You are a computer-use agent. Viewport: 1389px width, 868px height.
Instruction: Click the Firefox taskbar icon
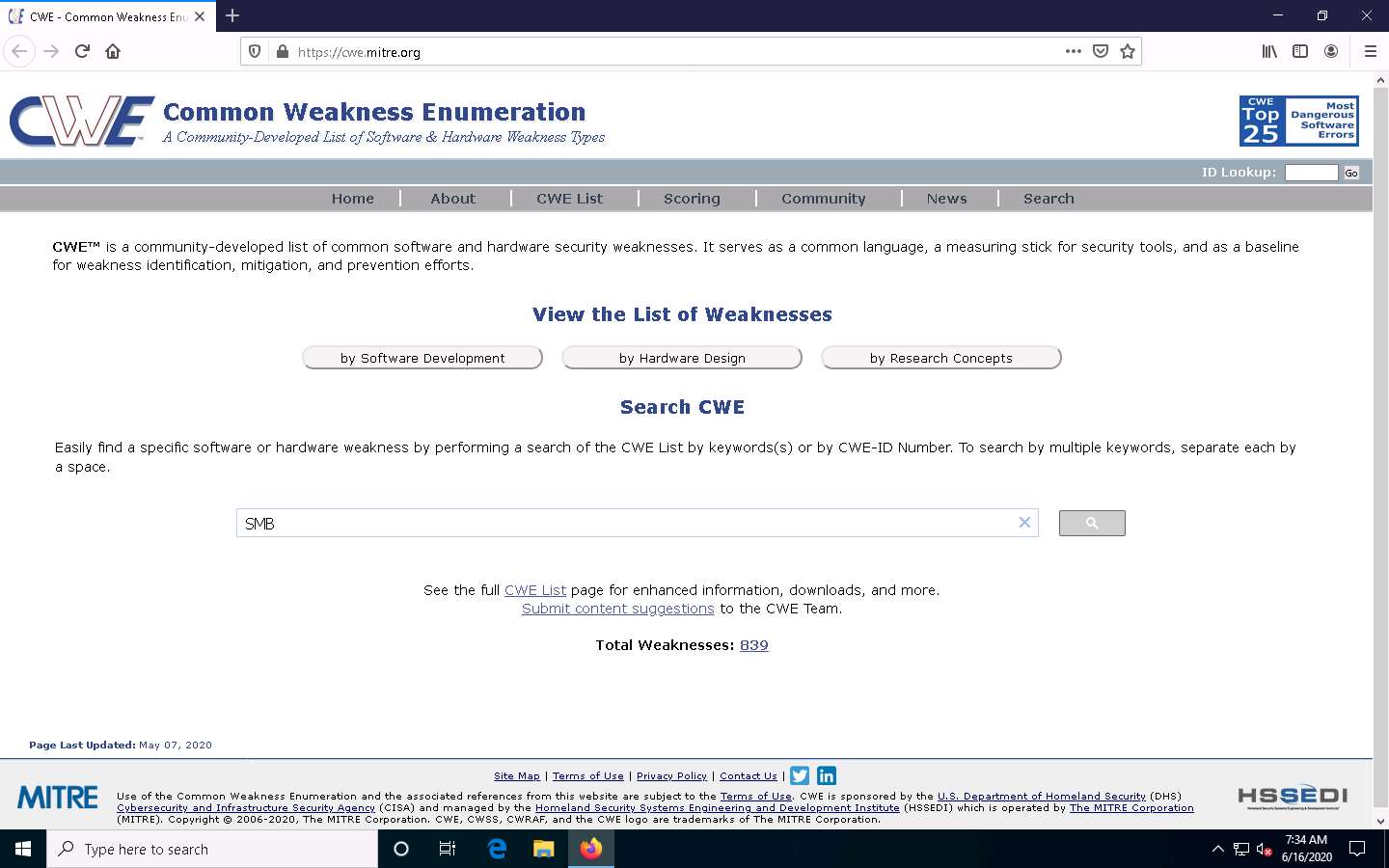591,849
